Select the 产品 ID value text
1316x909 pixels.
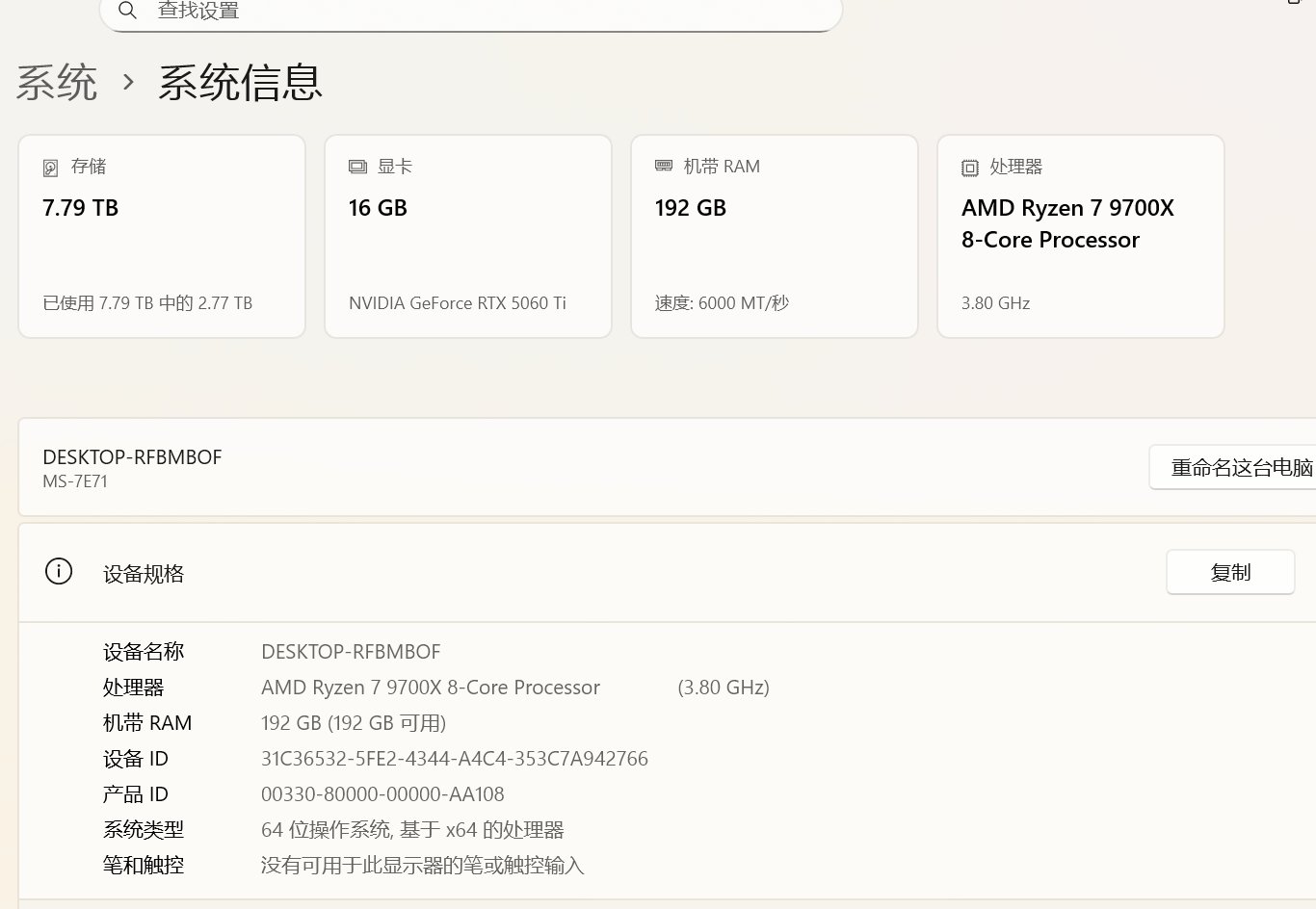382,794
